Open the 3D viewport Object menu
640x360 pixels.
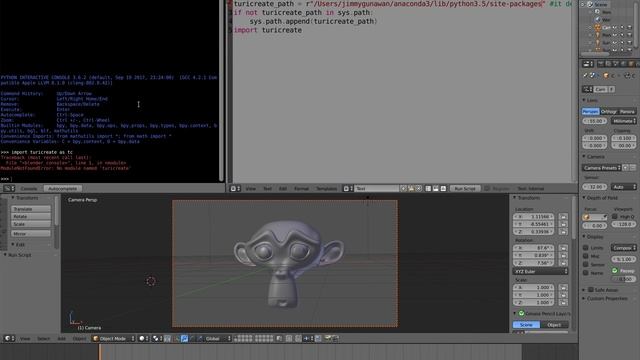tap(80, 338)
